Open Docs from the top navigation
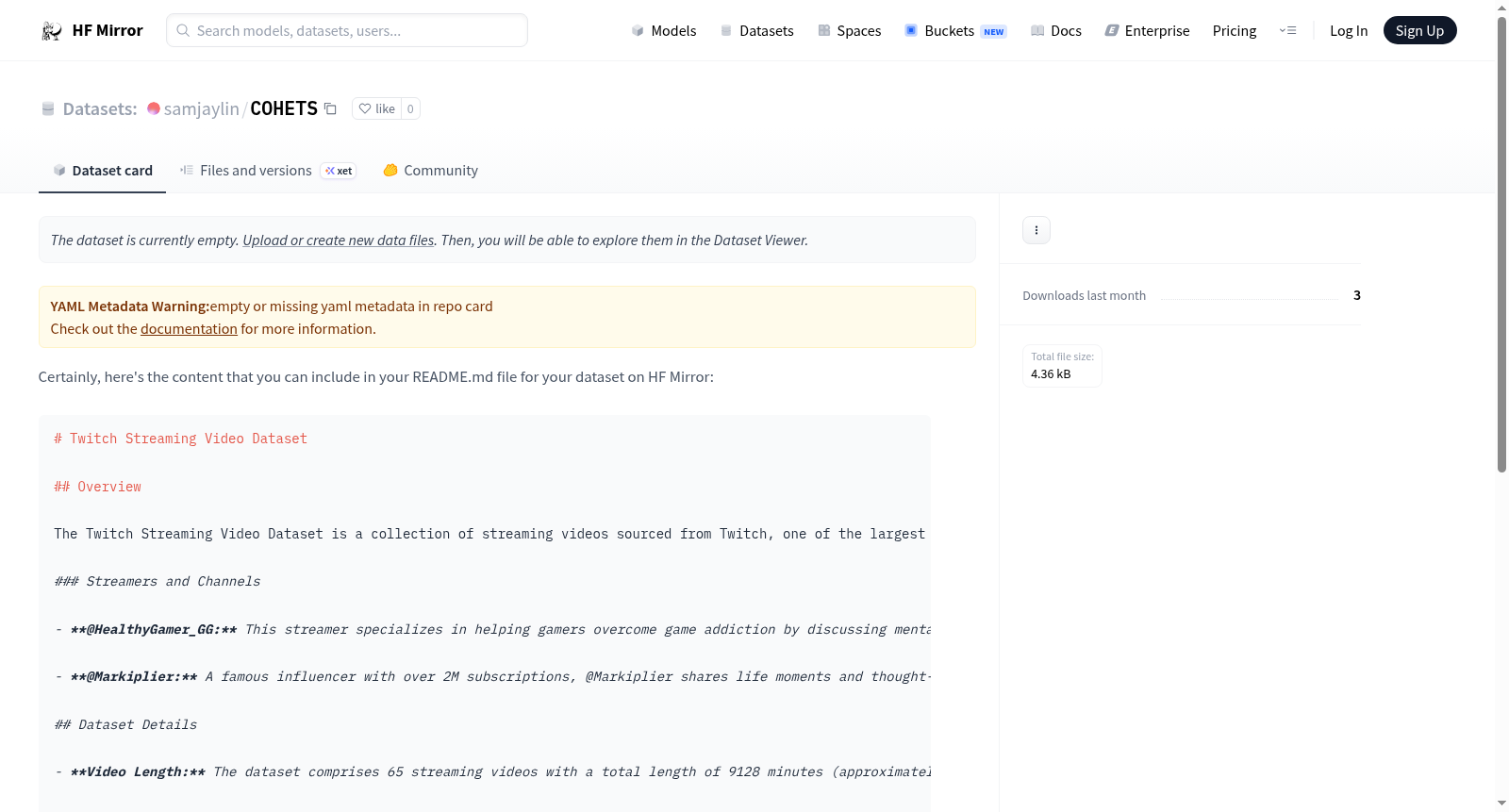1509x812 pixels. [1056, 31]
